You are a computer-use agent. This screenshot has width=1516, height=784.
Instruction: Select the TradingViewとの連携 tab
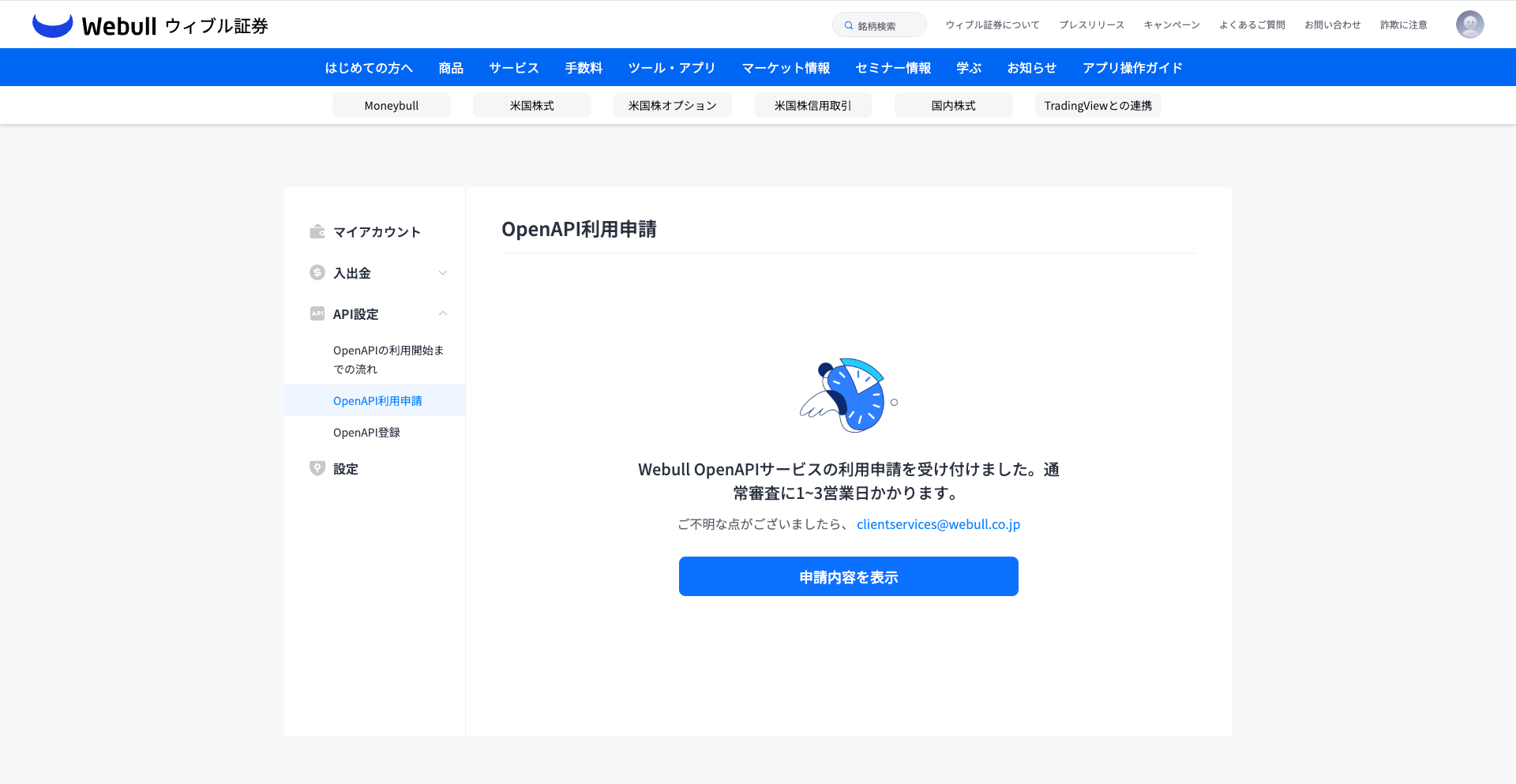[x=1098, y=105]
